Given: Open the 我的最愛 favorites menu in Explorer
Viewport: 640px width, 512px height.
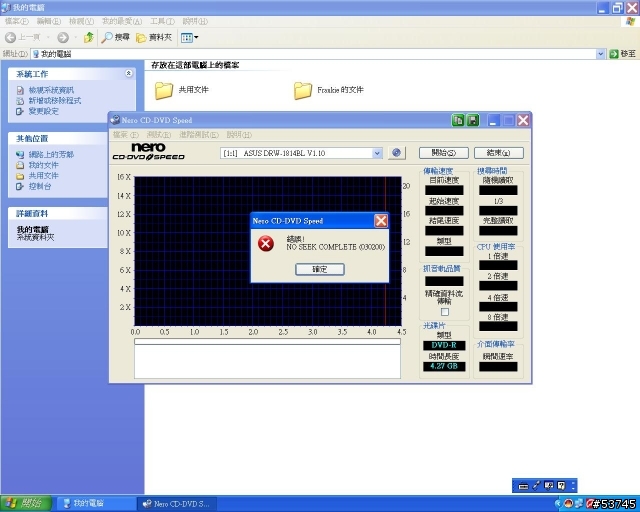Looking at the screenshot, I should tap(122, 21).
